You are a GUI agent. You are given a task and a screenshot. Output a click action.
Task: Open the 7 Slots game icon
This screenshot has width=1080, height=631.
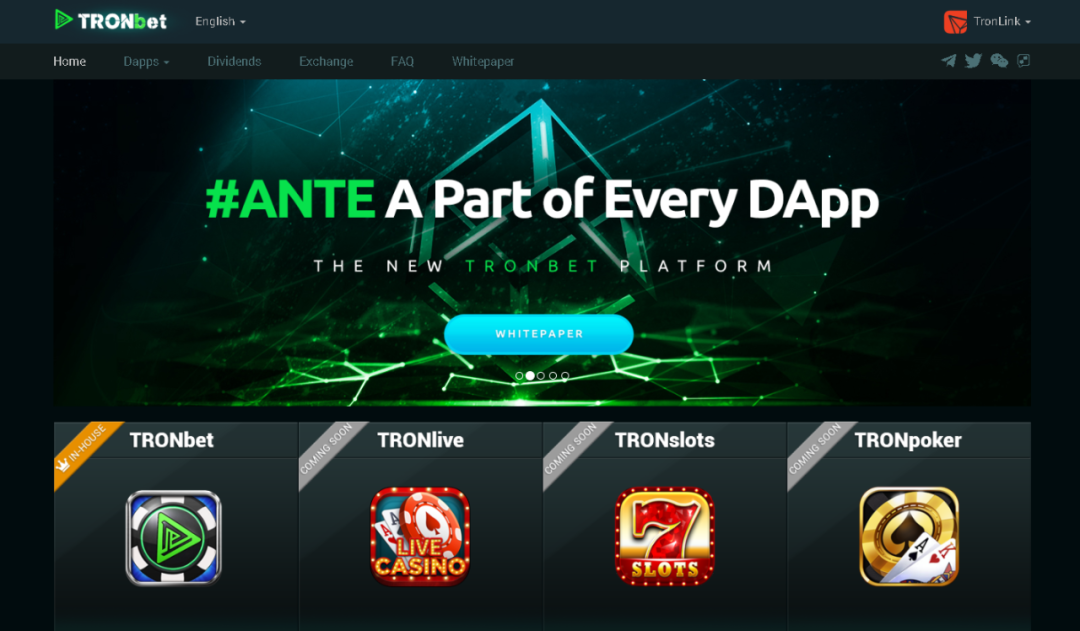click(664, 537)
